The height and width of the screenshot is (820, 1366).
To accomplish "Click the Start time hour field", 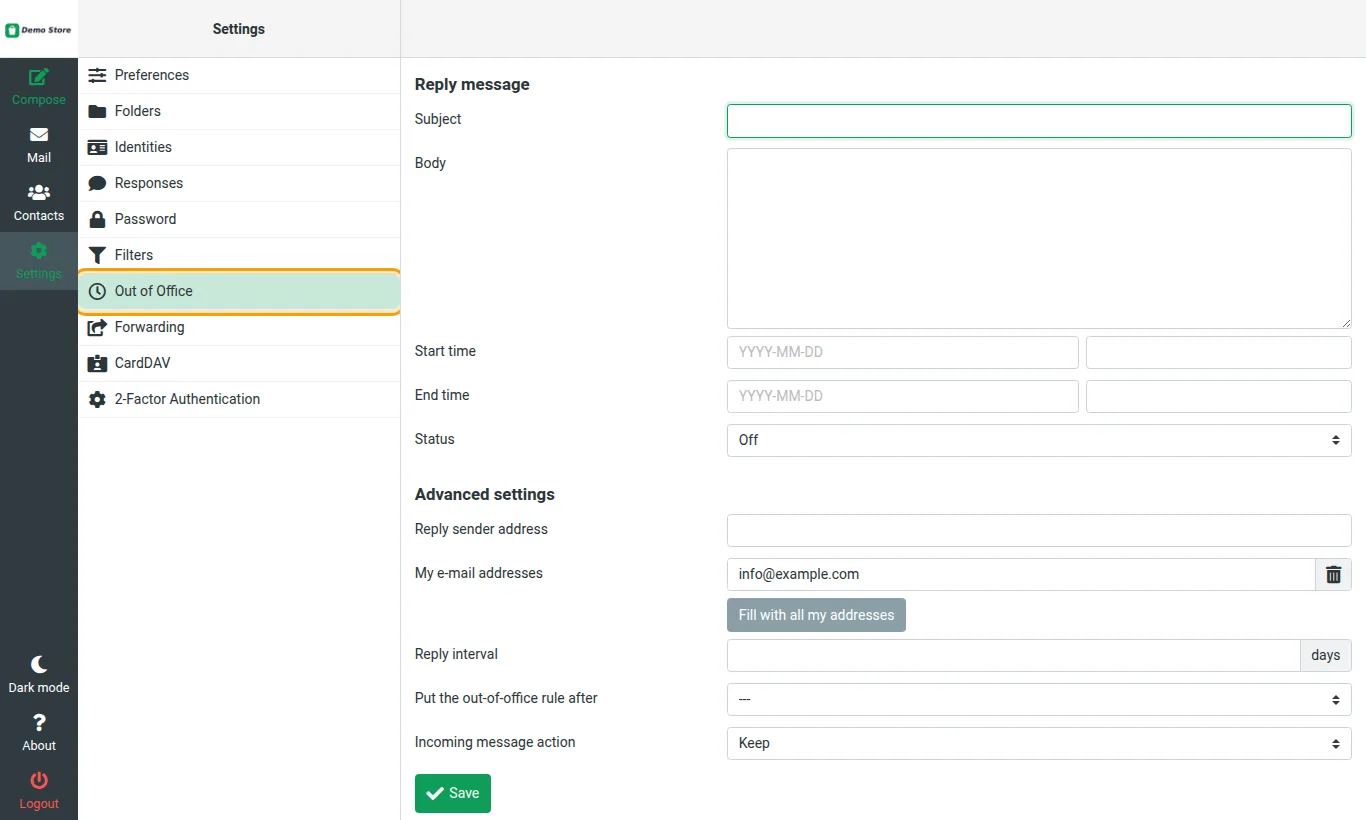I will point(1219,352).
